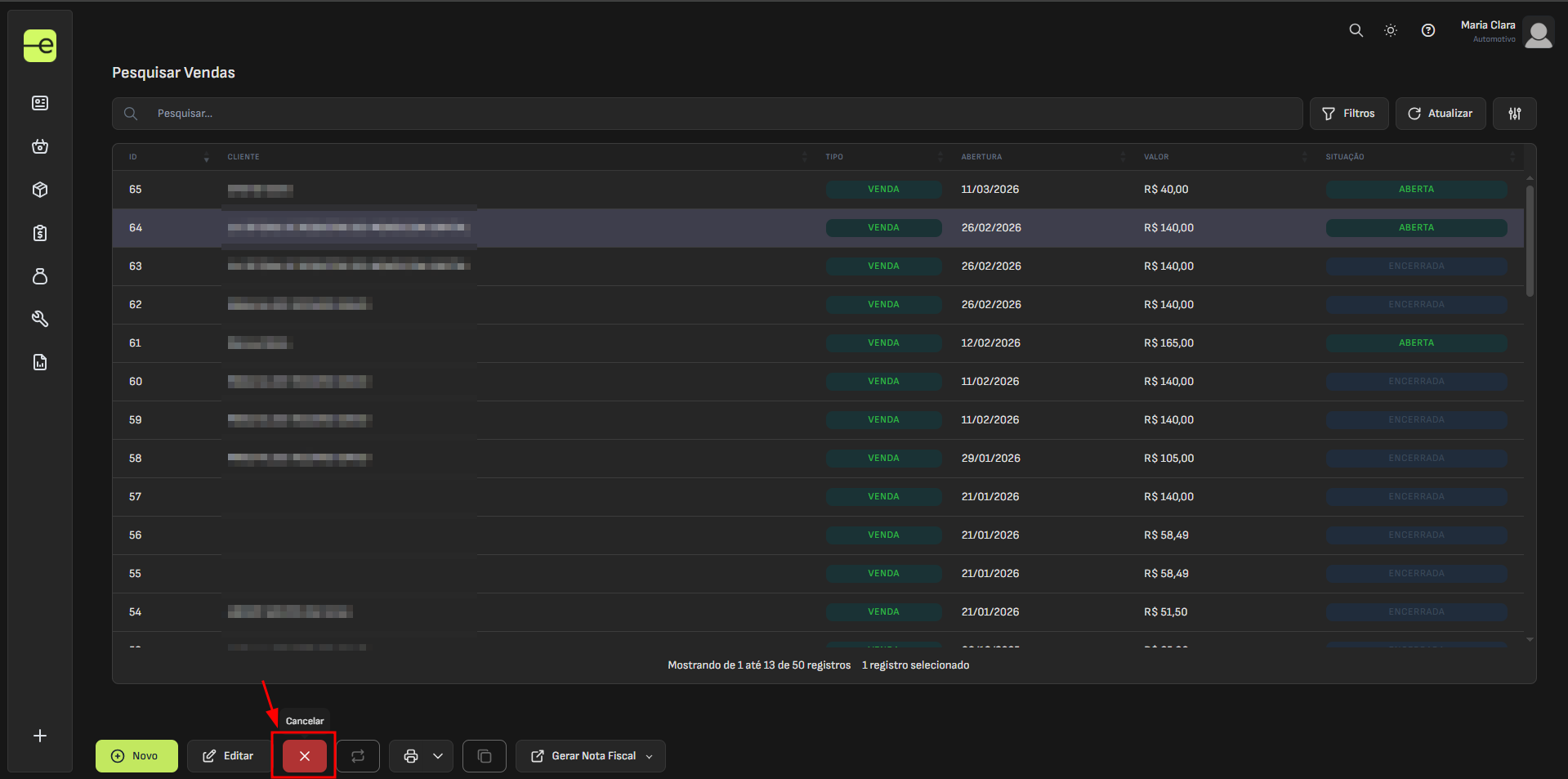1568x779 pixels.
Task: Click the Pesquisar search input field
Action: point(719,114)
